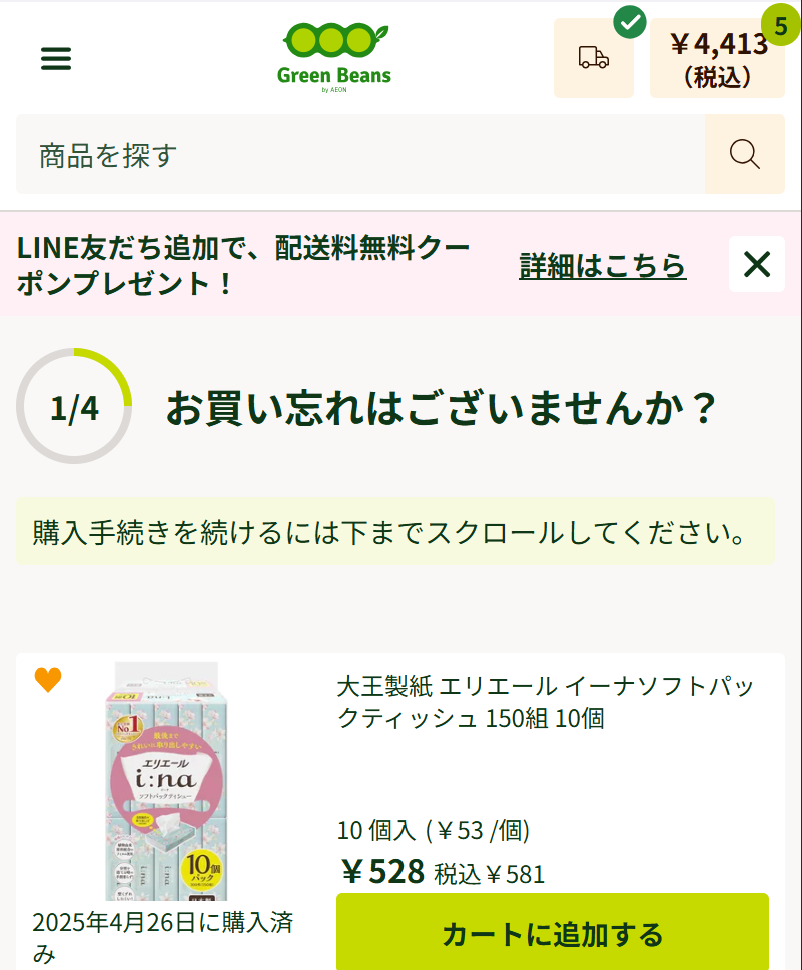Click the ¥528 product price

pyautogui.click(x=382, y=872)
